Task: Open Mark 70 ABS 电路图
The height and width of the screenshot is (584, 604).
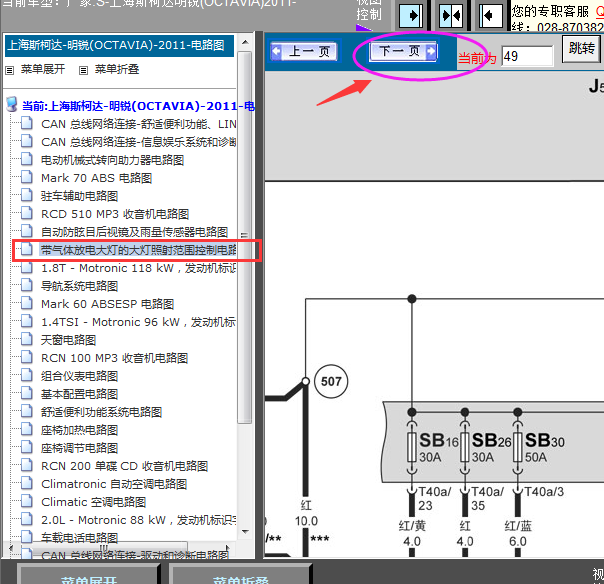Action: coord(96,178)
